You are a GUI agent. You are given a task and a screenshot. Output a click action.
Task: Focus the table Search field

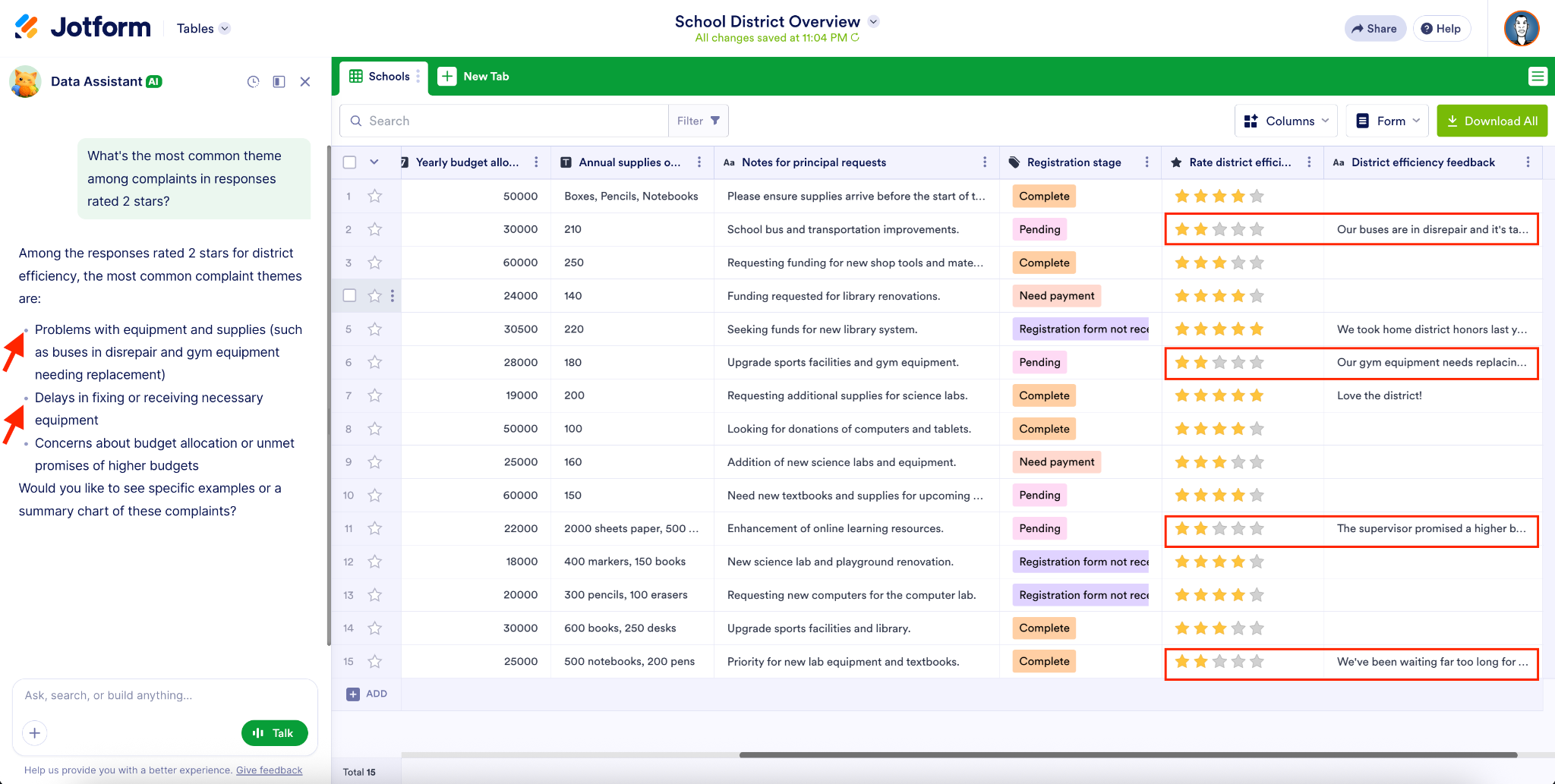pos(504,121)
